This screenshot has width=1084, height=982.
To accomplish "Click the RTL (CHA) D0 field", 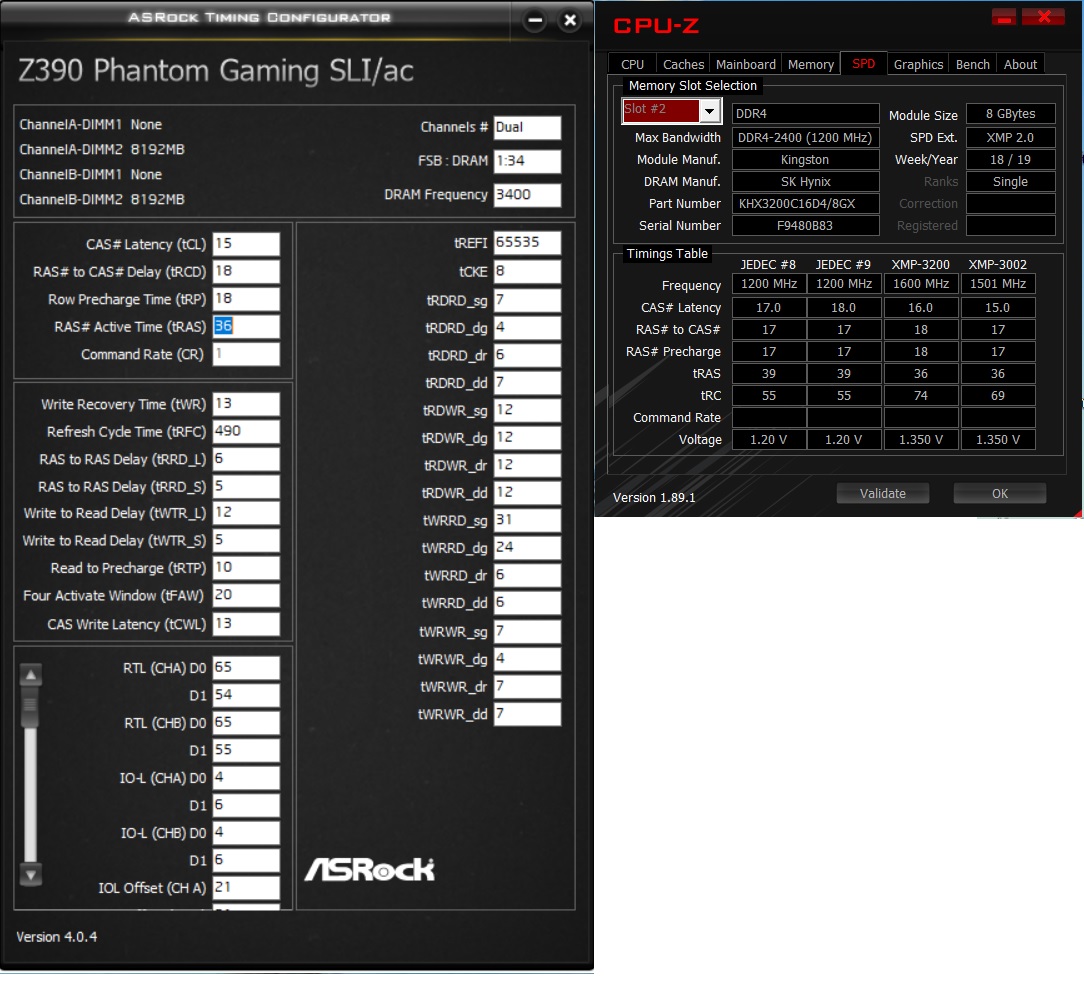I will tap(246, 668).
